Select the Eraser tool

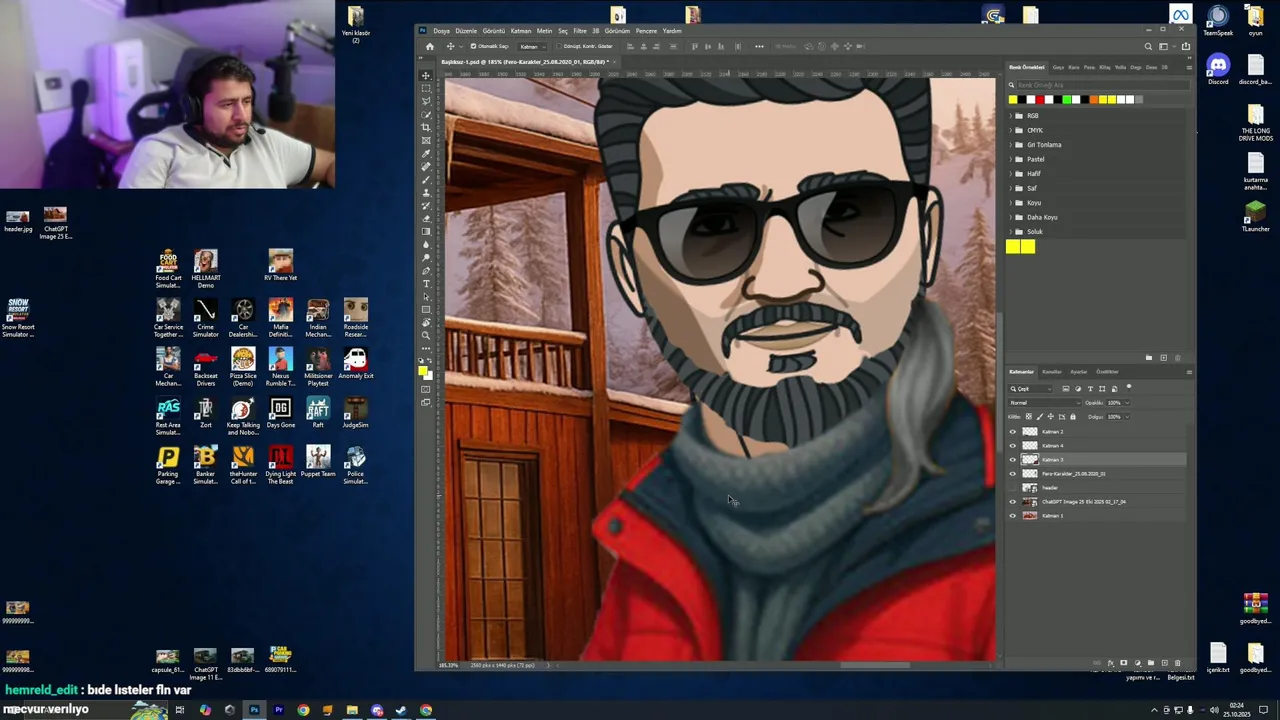pos(426,218)
